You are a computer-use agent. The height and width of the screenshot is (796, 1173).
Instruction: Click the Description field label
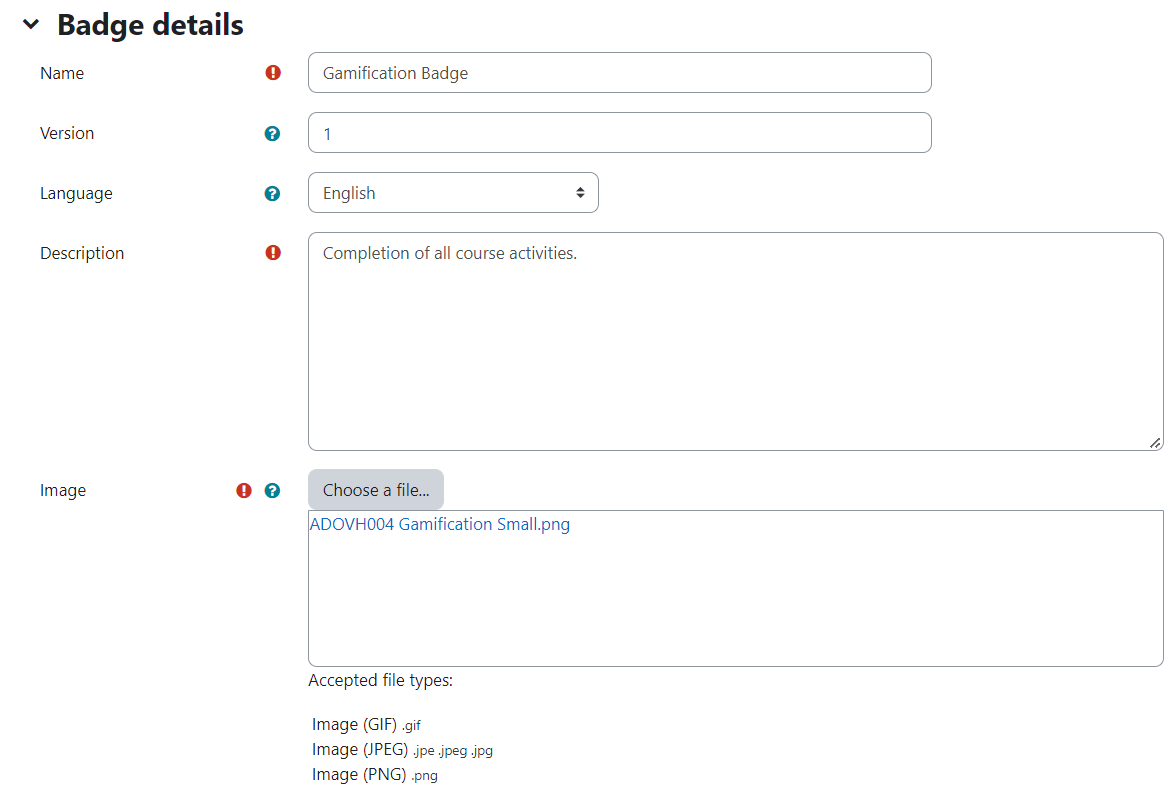click(x=82, y=254)
